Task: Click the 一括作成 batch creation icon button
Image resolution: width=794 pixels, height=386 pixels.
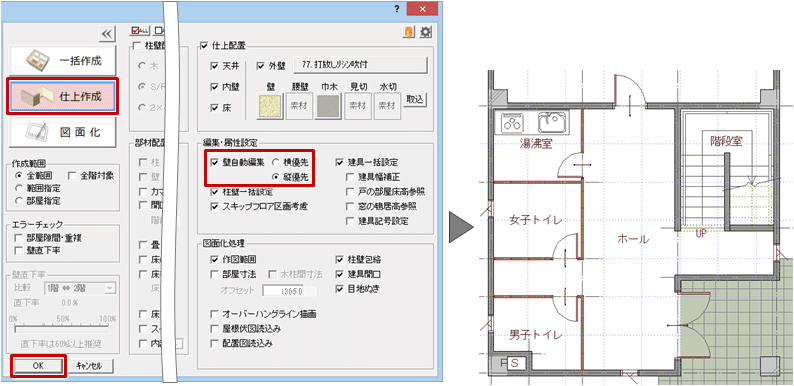Action: [63, 61]
